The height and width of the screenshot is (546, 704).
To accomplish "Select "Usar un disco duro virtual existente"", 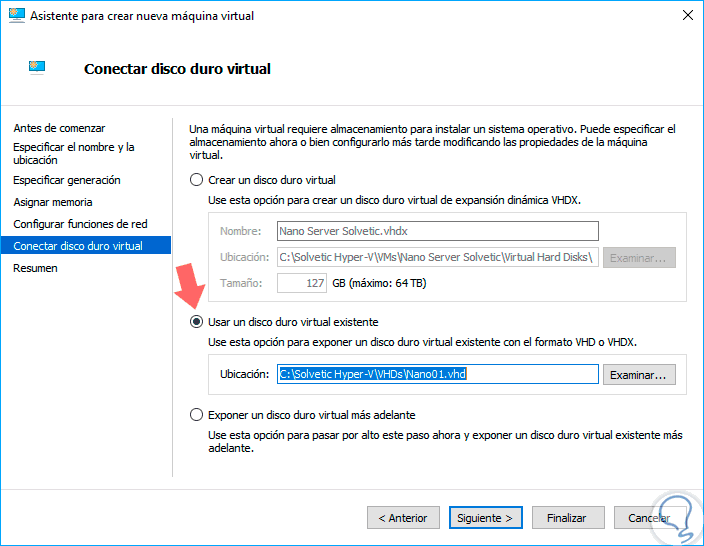I will pyautogui.click(x=197, y=322).
